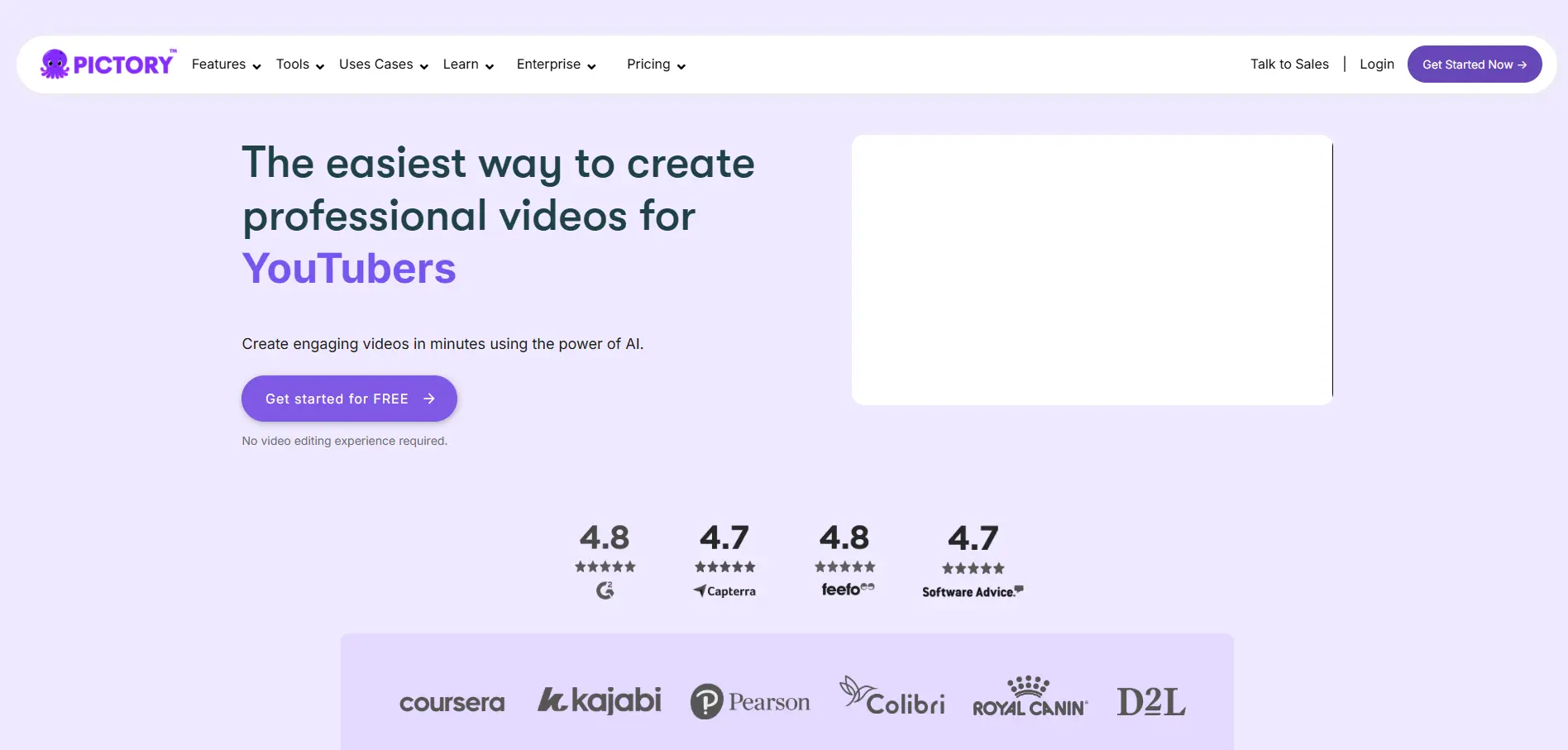Click the Get started for FREE button
This screenshot has width=1568, height=750.
(x=349, y=399)
